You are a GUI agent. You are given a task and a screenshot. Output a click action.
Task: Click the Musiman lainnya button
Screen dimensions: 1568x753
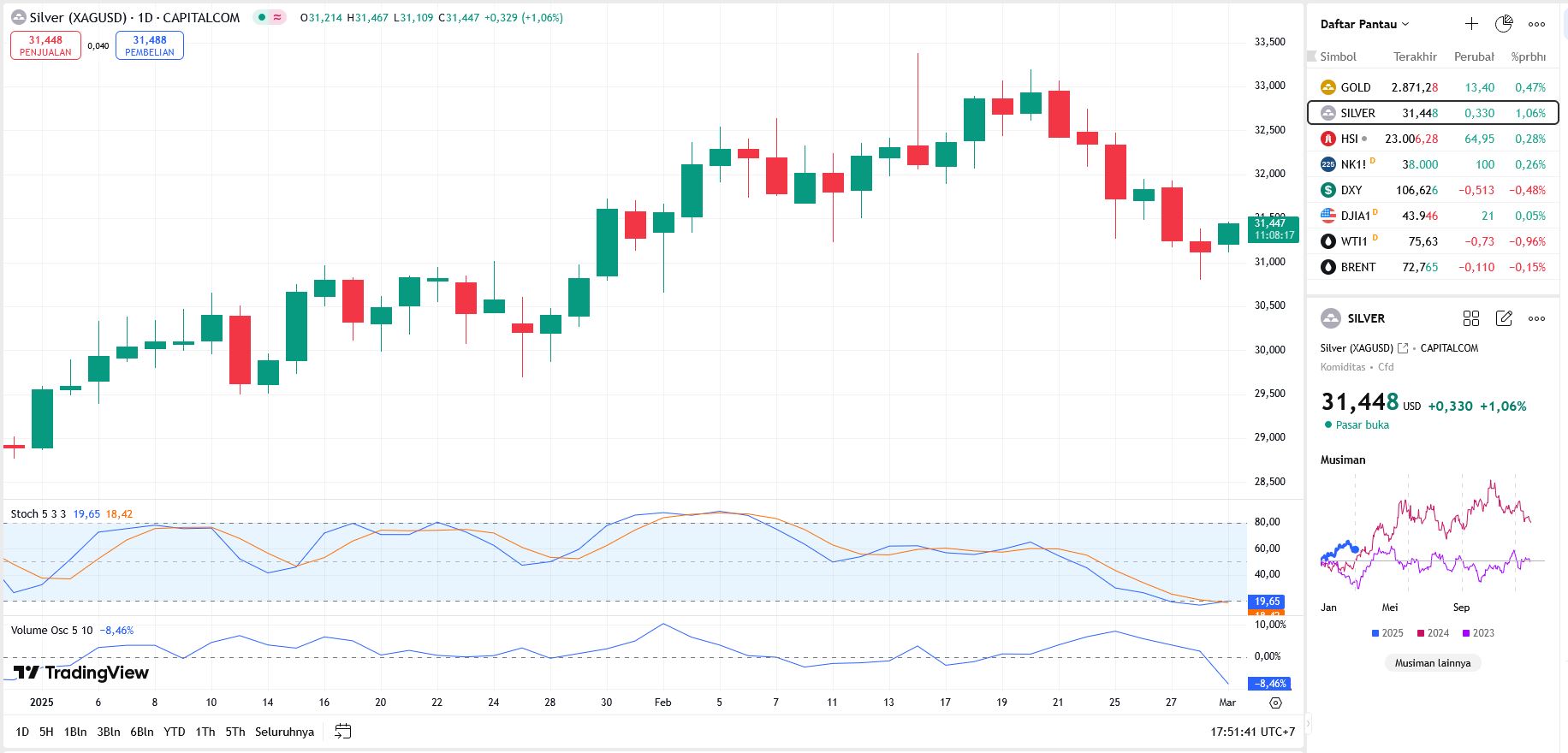tap(1433, 663)
